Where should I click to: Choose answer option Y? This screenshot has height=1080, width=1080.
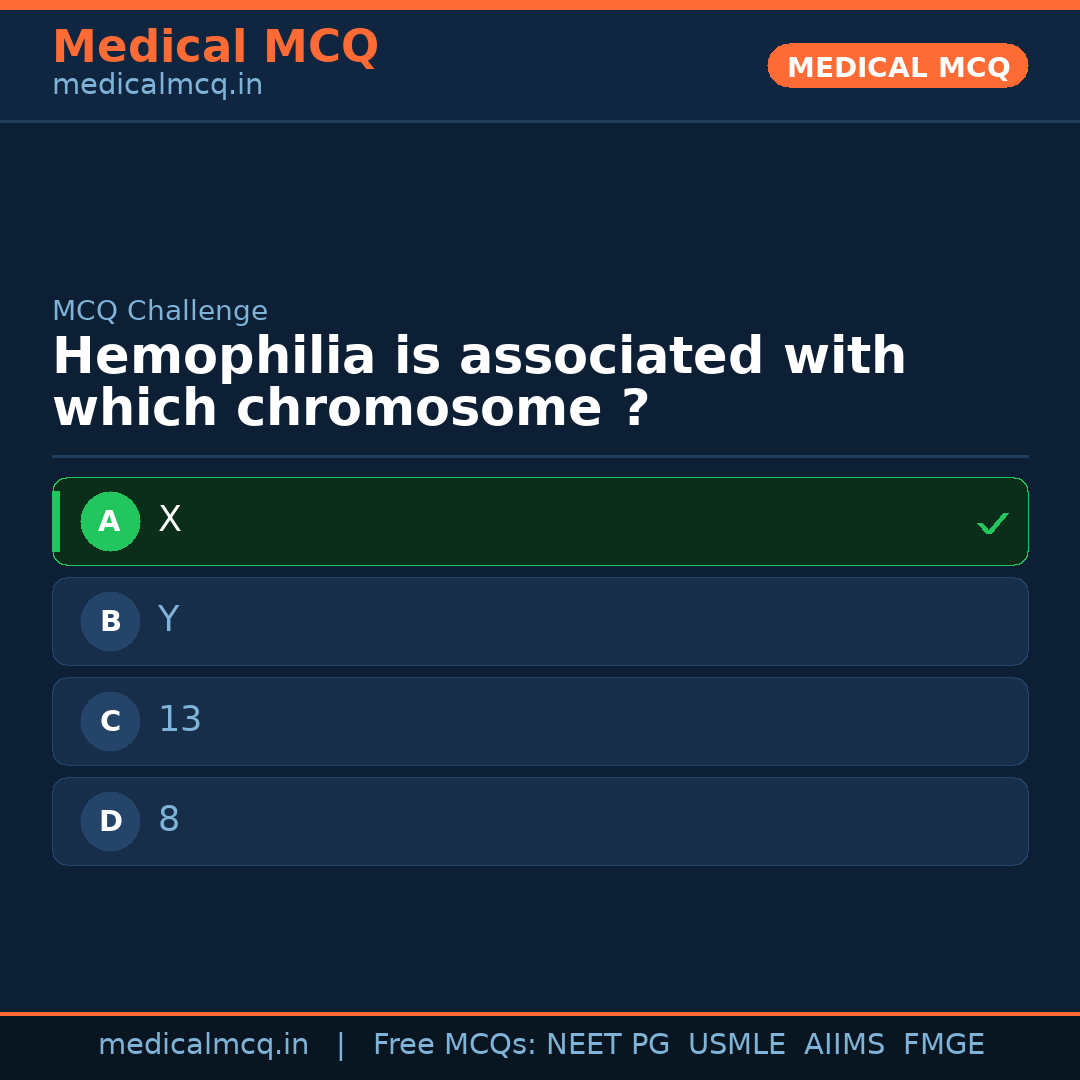click(x=540, y=621)
